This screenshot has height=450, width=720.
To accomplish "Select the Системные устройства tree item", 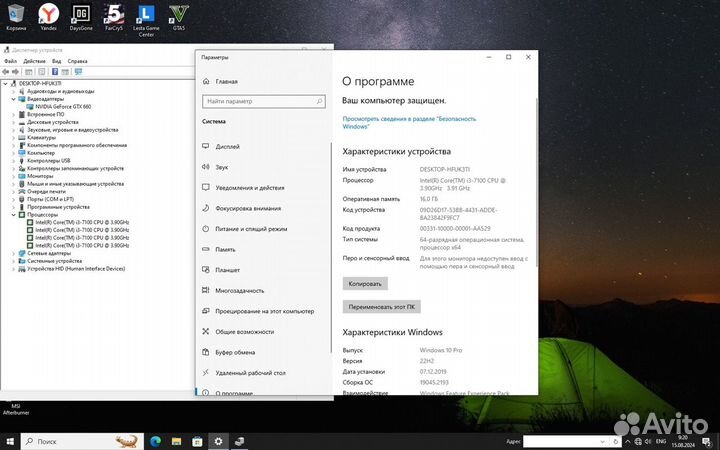I will tap(54, 261).
